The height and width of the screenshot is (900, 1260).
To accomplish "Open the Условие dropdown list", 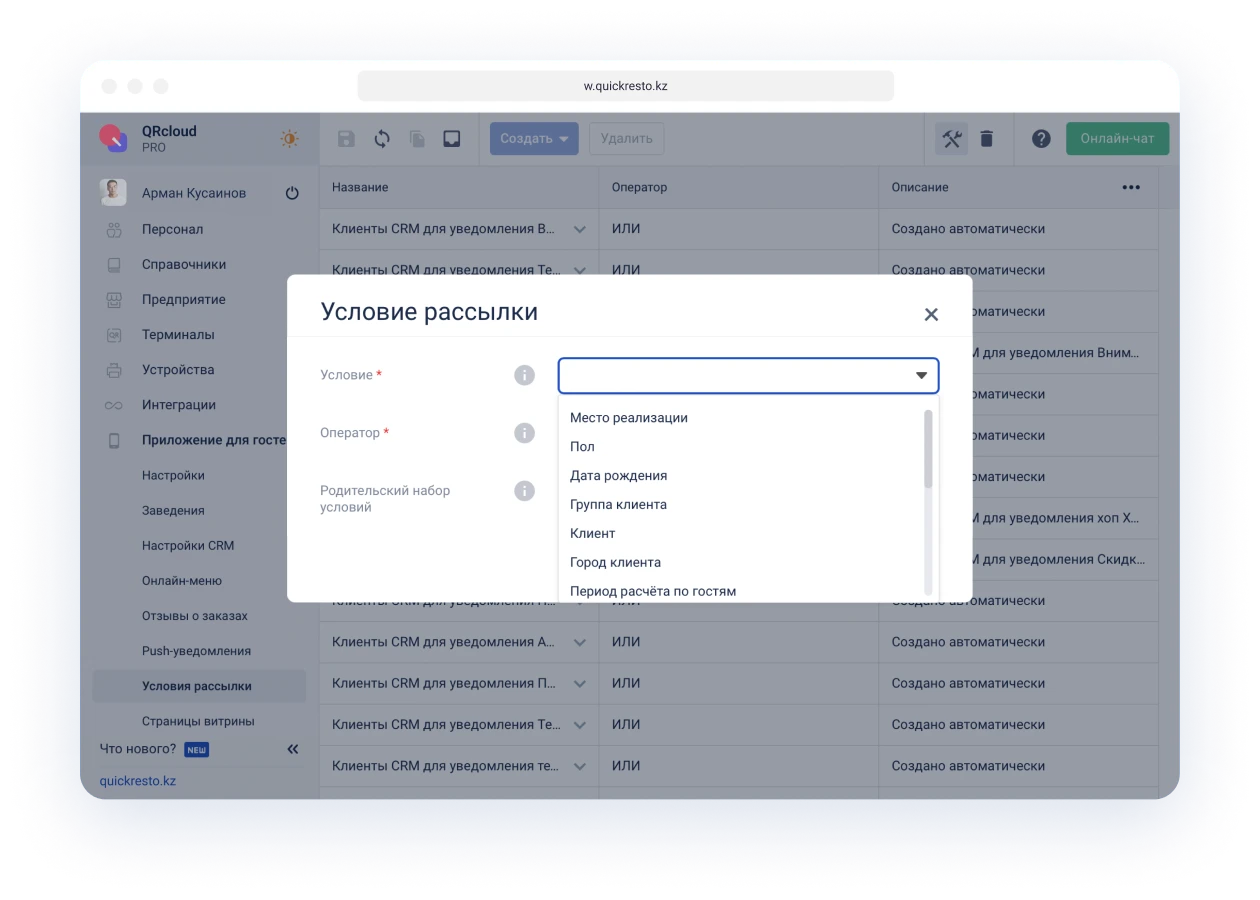I will 748,375.
